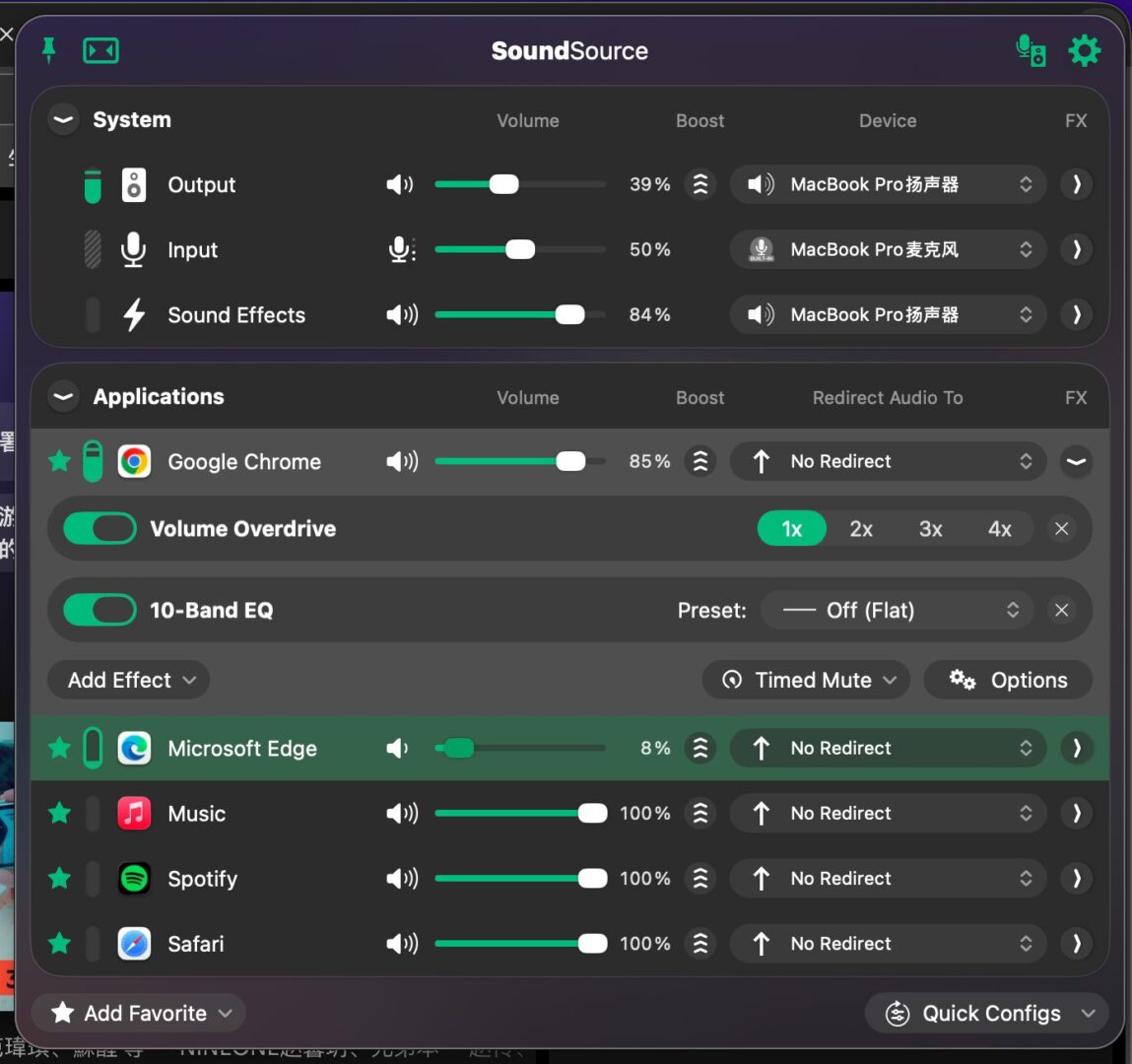
Task: Open the Timed Mute menu
Action: click(806, 681)
